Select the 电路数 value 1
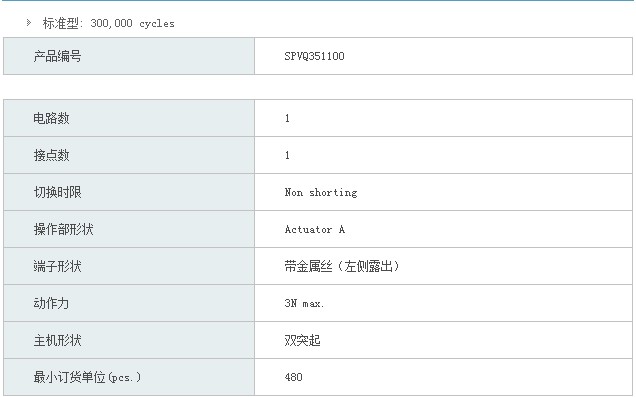The width and height of the screenshot is (636, 397). click(x=287, y=118)
